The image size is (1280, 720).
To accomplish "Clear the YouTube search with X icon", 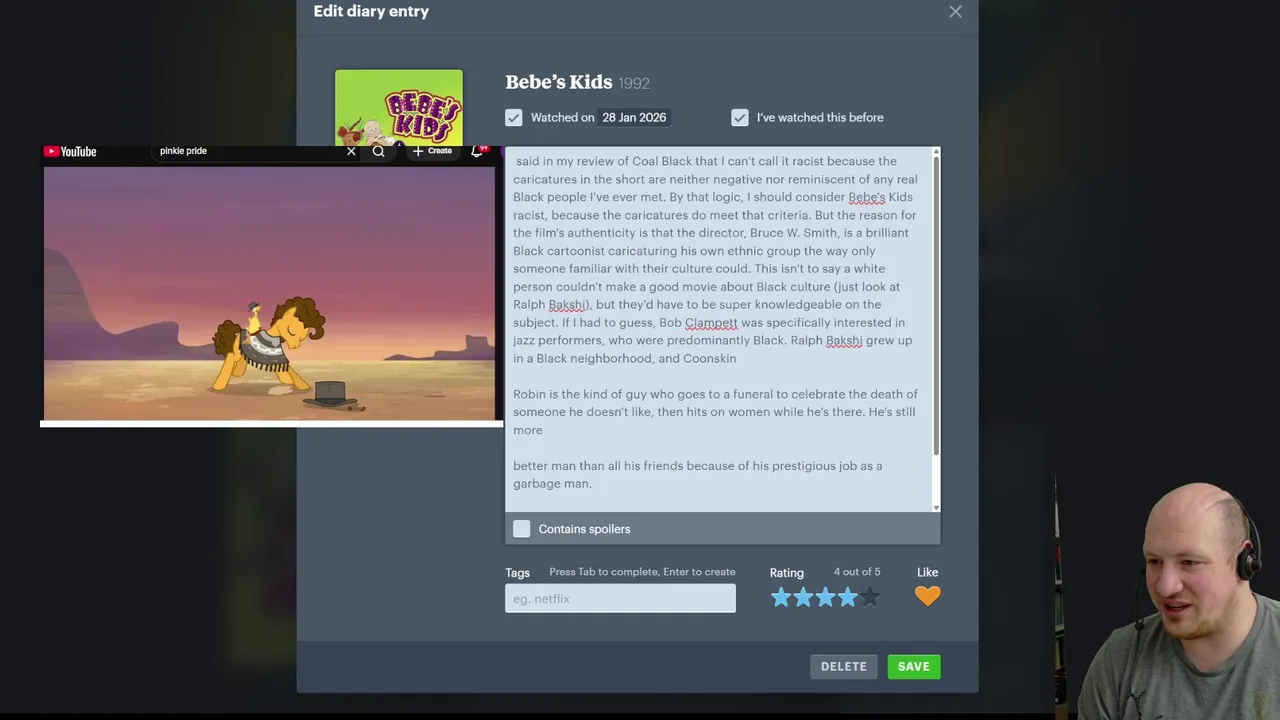I will [351, 151].
